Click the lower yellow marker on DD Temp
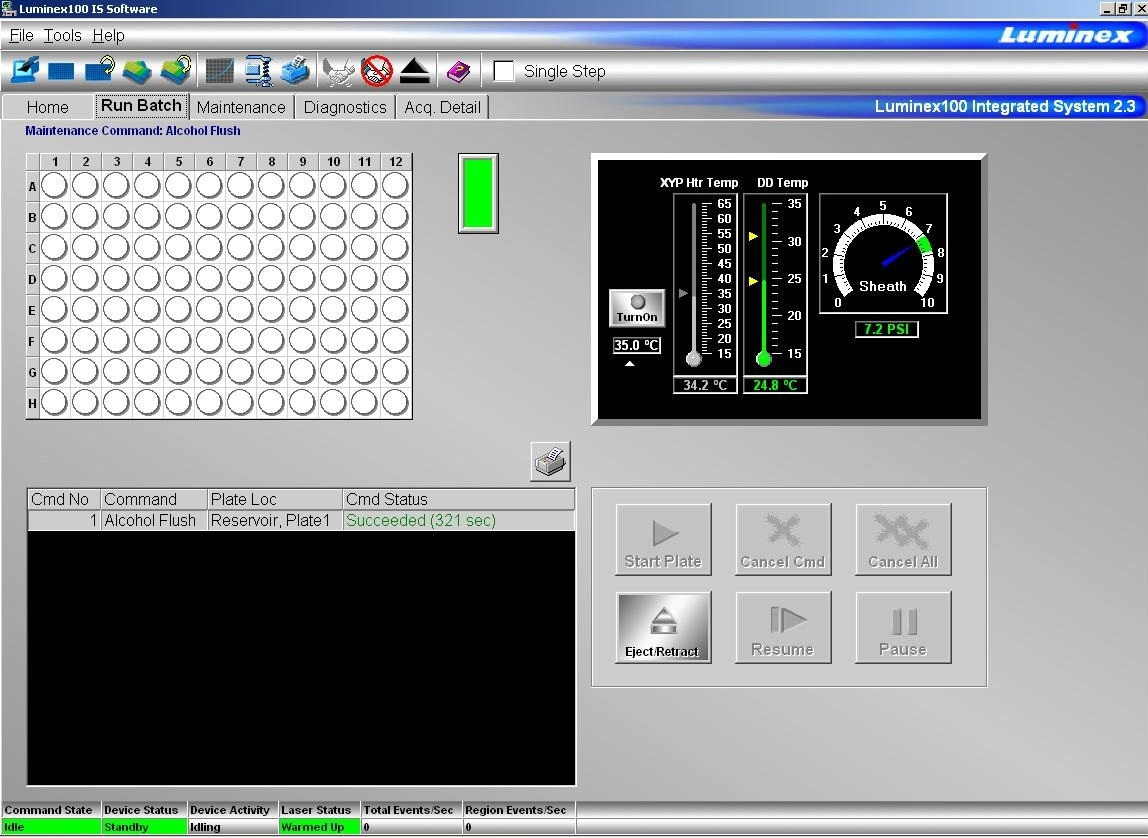The image size is (1148, 838). [x=753, y=281]
